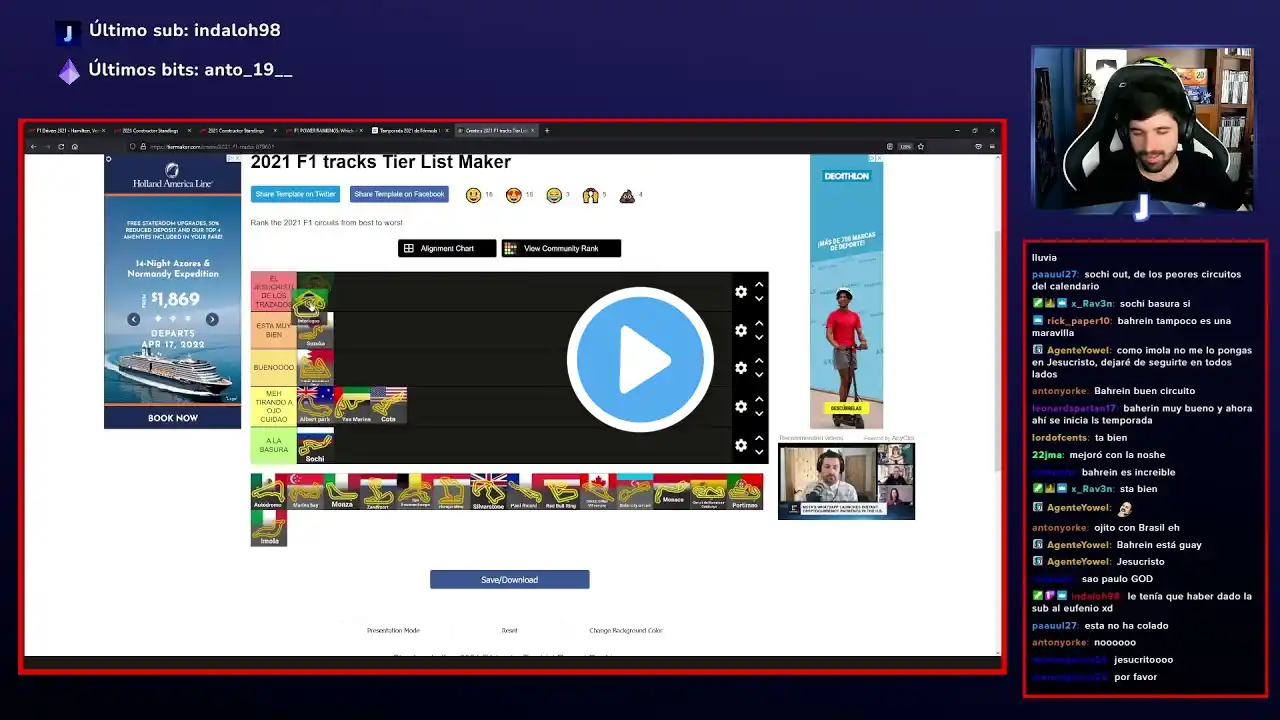
Task: Open the Alignment Chart view
Action: (x=447, y=248)
